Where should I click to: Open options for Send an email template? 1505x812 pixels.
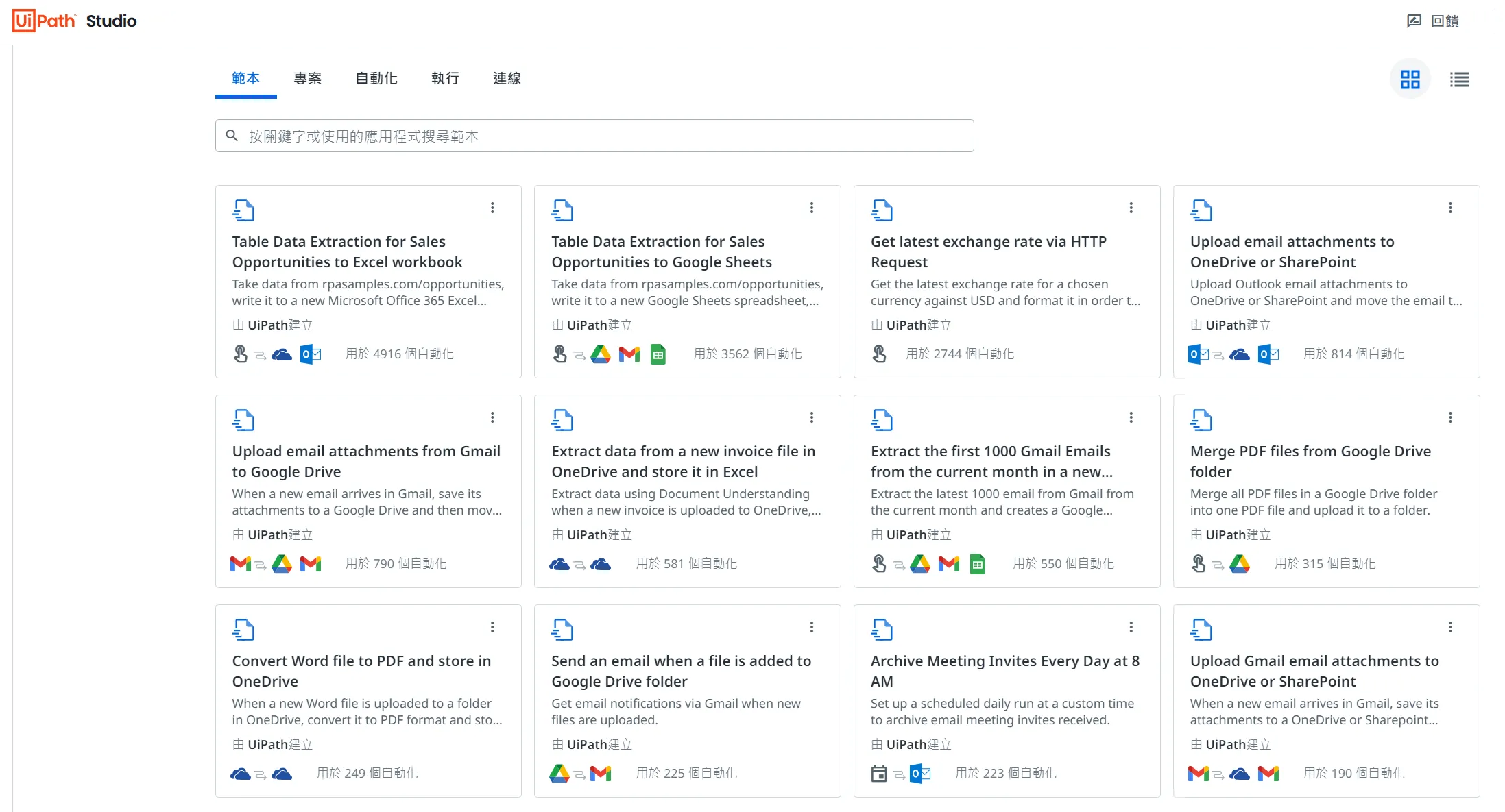tap(812, 627)
